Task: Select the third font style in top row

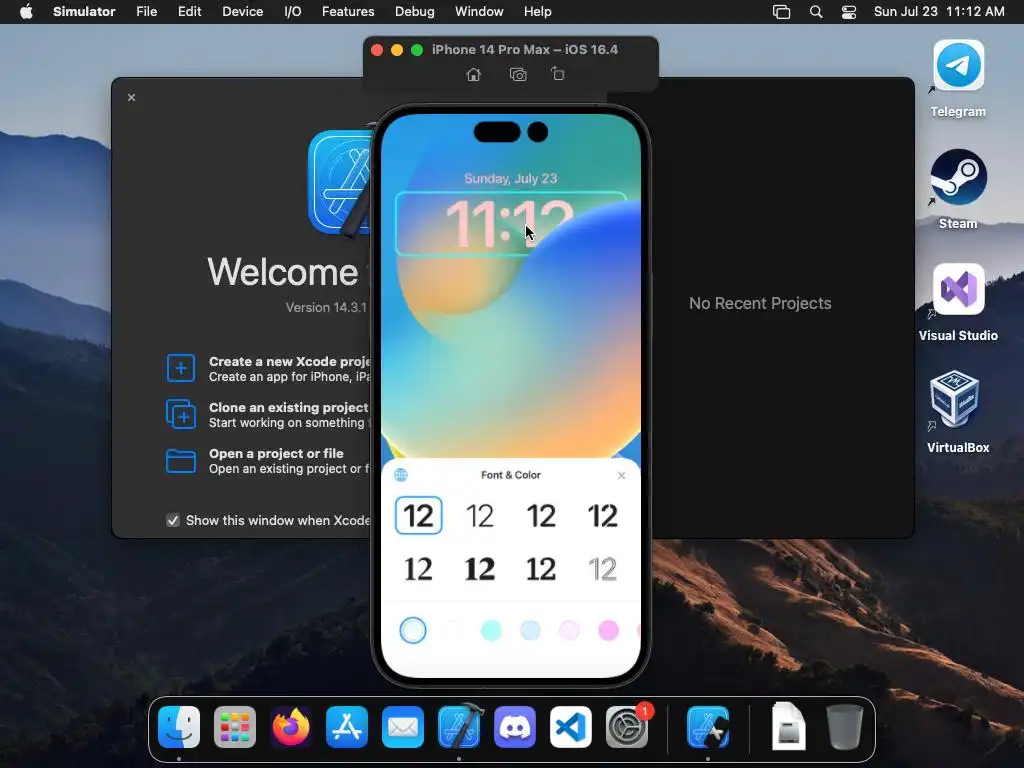Action: tap(541, 516)
